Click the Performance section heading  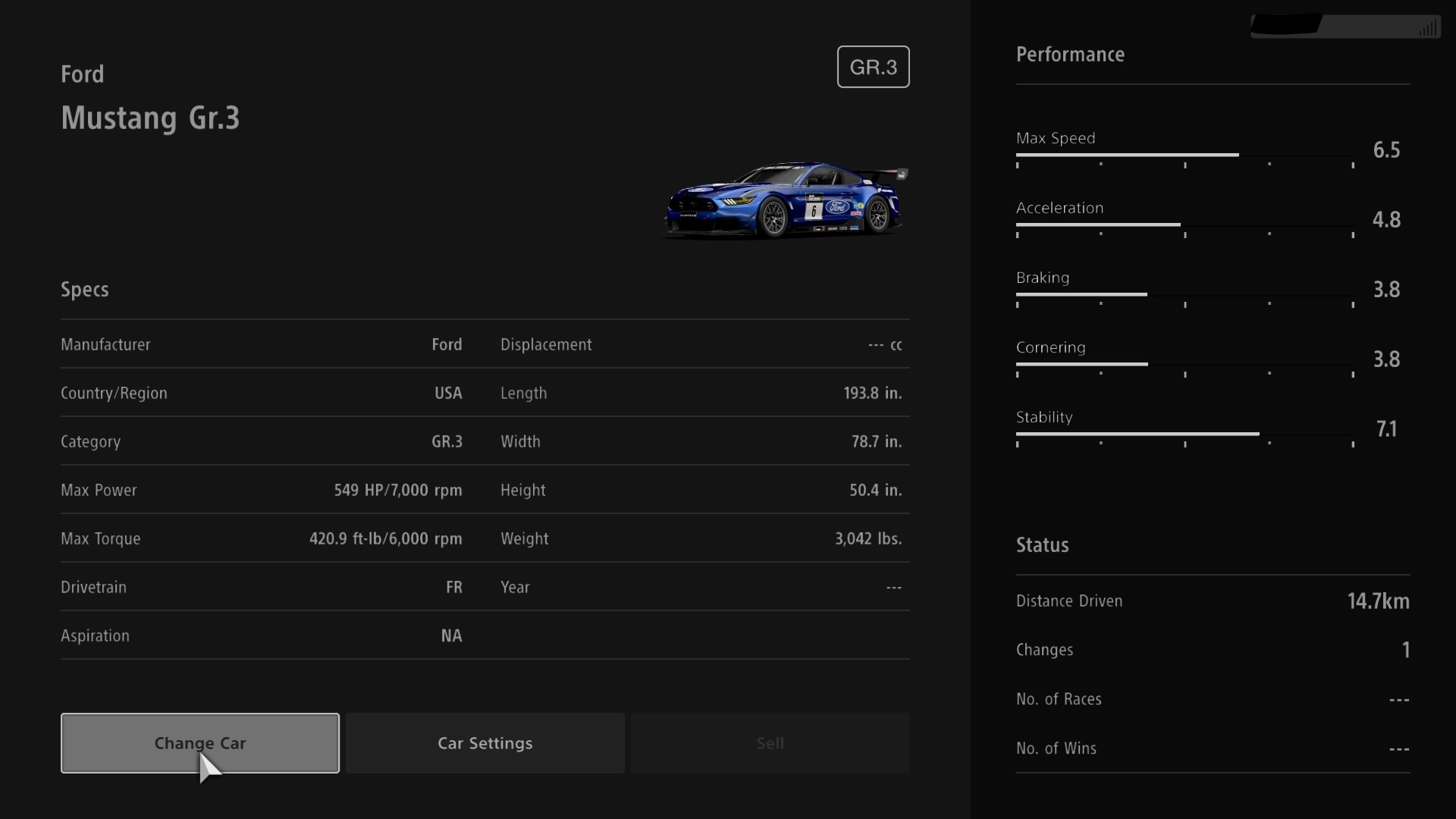(1070, 55)
